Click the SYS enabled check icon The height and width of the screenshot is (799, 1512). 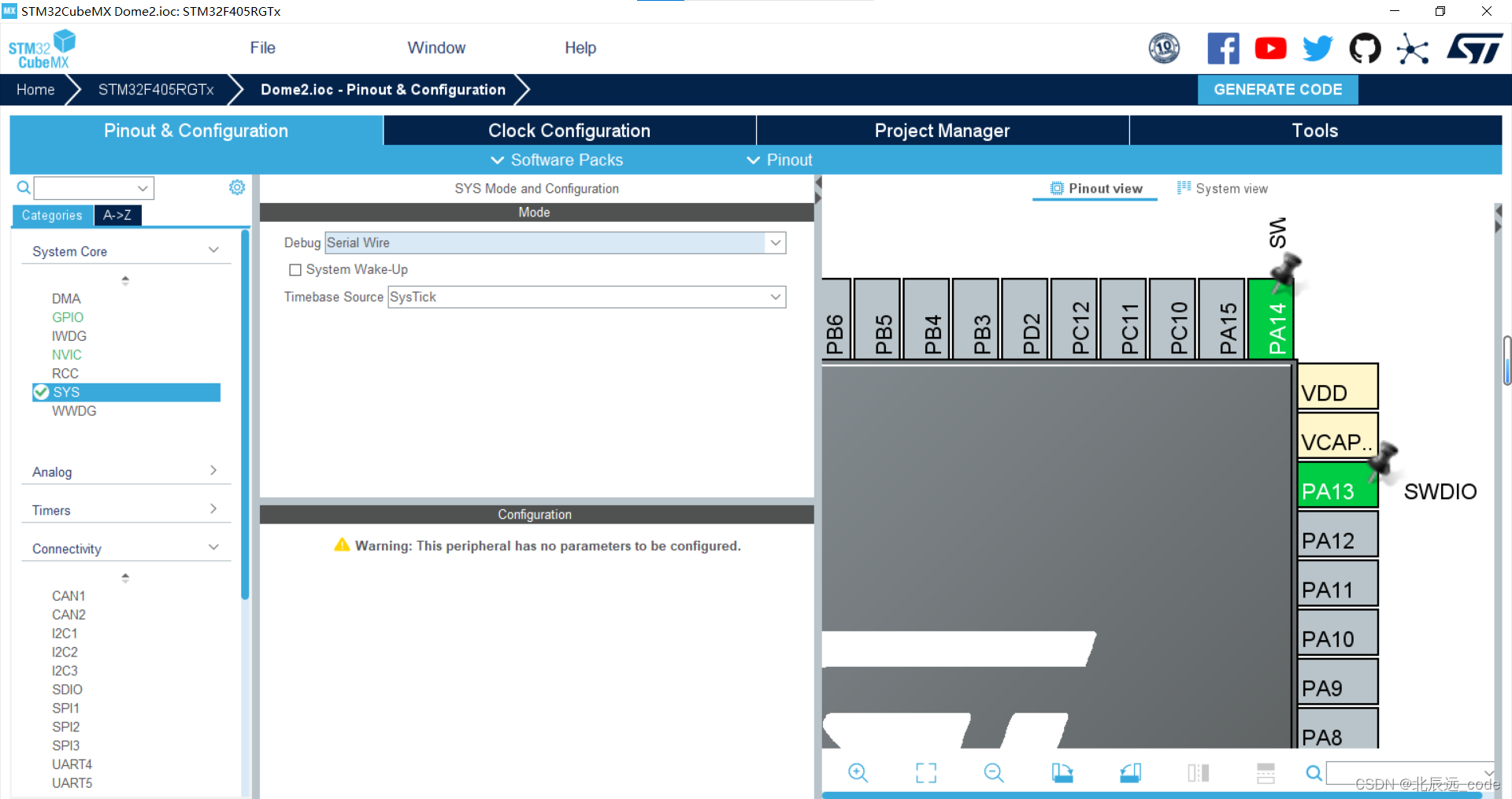click(41, 392)
